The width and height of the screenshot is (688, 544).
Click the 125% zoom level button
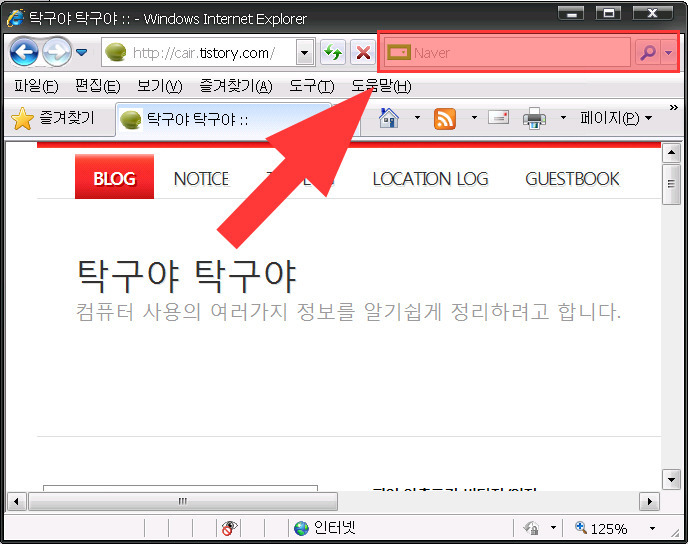pyautogui.click(x=601, y=528)
